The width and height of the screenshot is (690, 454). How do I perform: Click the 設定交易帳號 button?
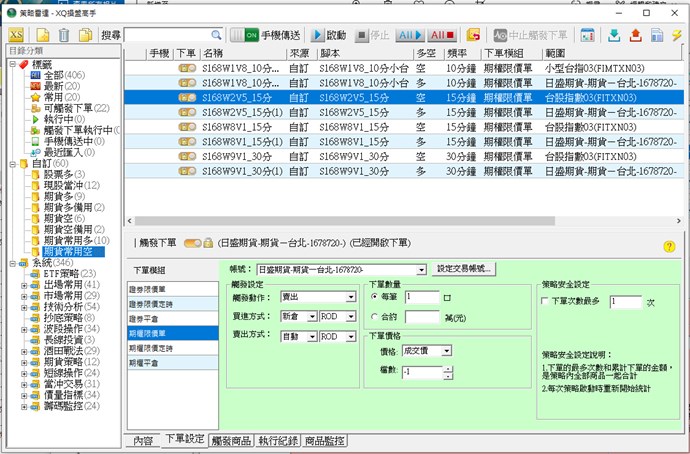(x=465, y=270)
